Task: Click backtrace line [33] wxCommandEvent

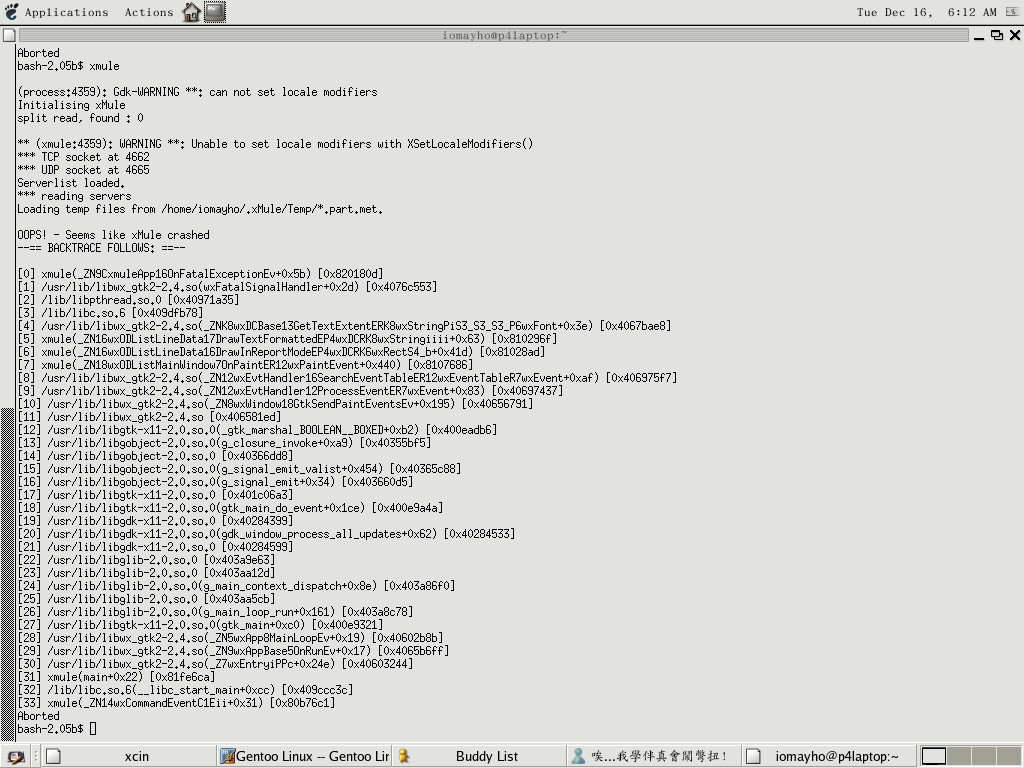Action: (176, 703)
